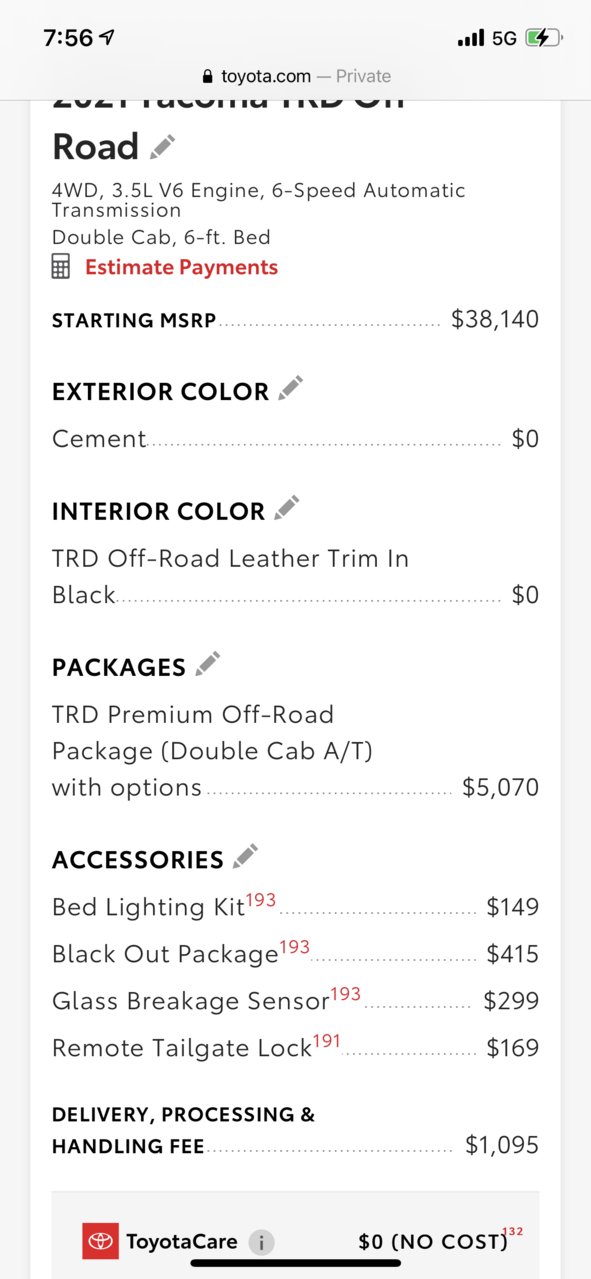Edit the Packages pencil icon
Image resolution: width=591 pixels, height=1279 pixels.
tap(208, 663)
